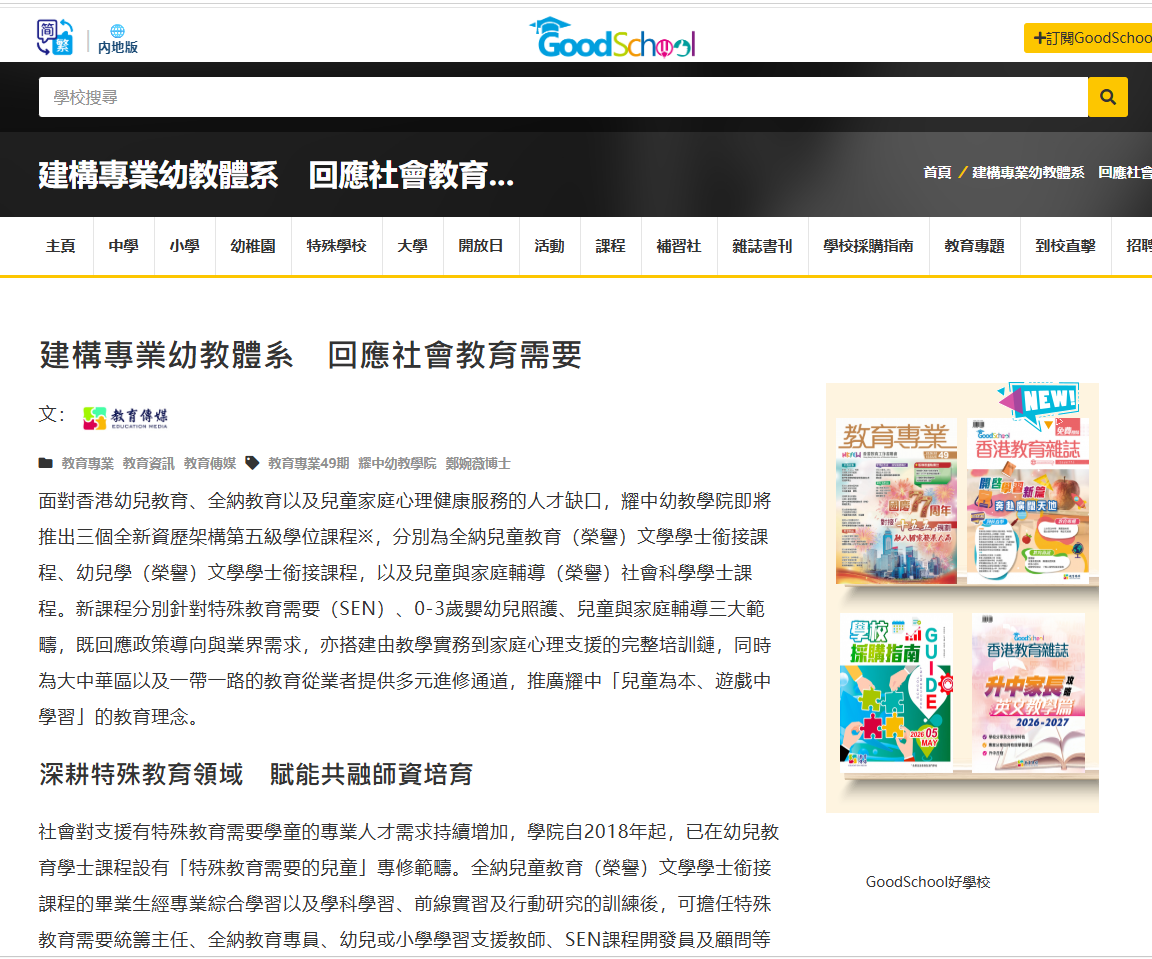
Task: Open the 耀中幼教學院 tag link
Action: tap(397, 463)
